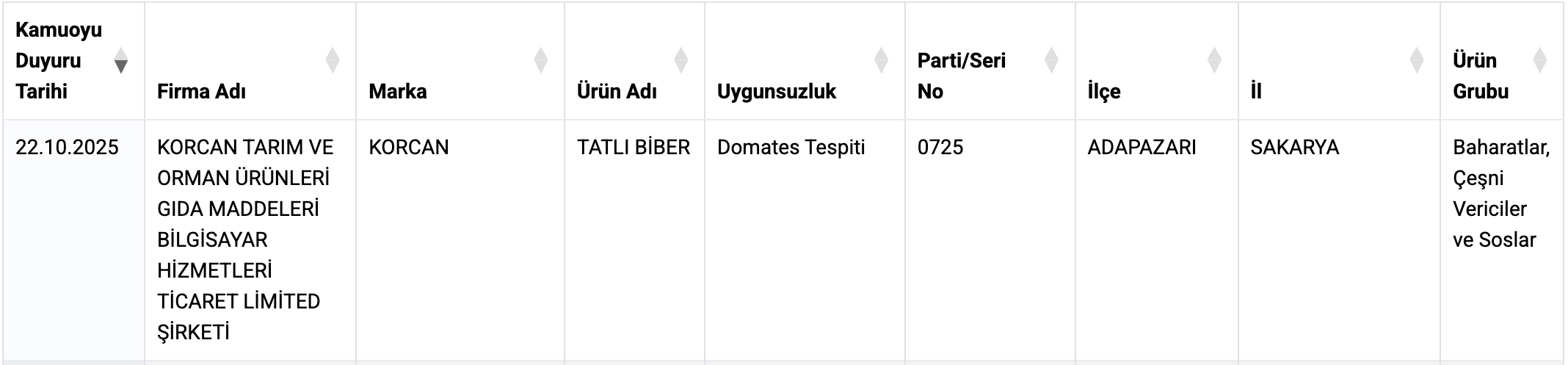Image resolution: width=1568 pixels, height=365 pixels.
Task: Click İlçe column sort icon
Action: point(1215,60)
